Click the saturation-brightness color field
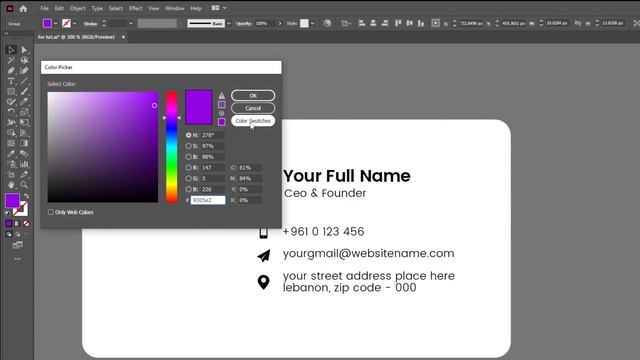Screen dimensions: 640x360 click(x=103, y=147)
